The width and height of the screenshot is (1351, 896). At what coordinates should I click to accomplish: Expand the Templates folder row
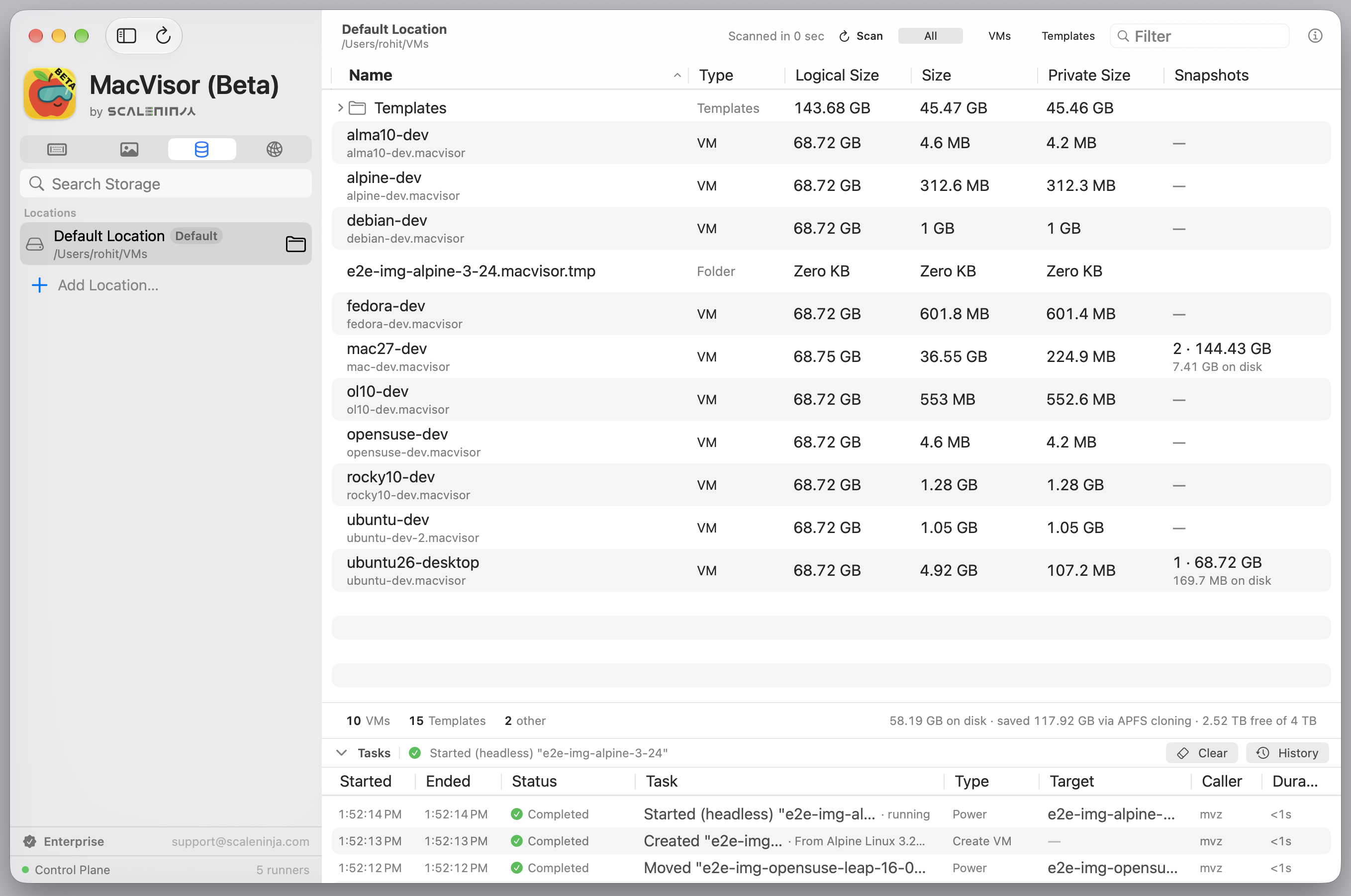340,107
